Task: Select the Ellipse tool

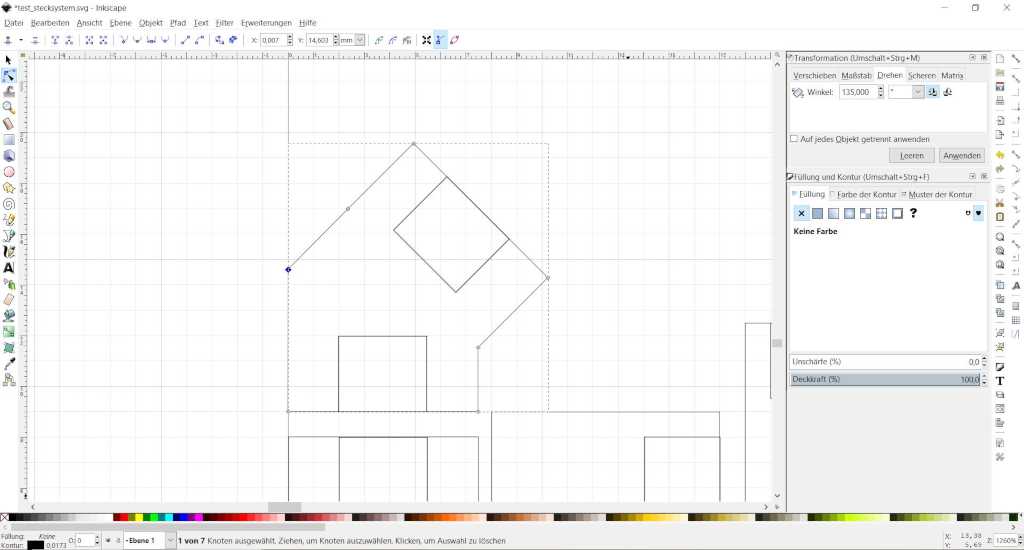Action: (8, 172)
